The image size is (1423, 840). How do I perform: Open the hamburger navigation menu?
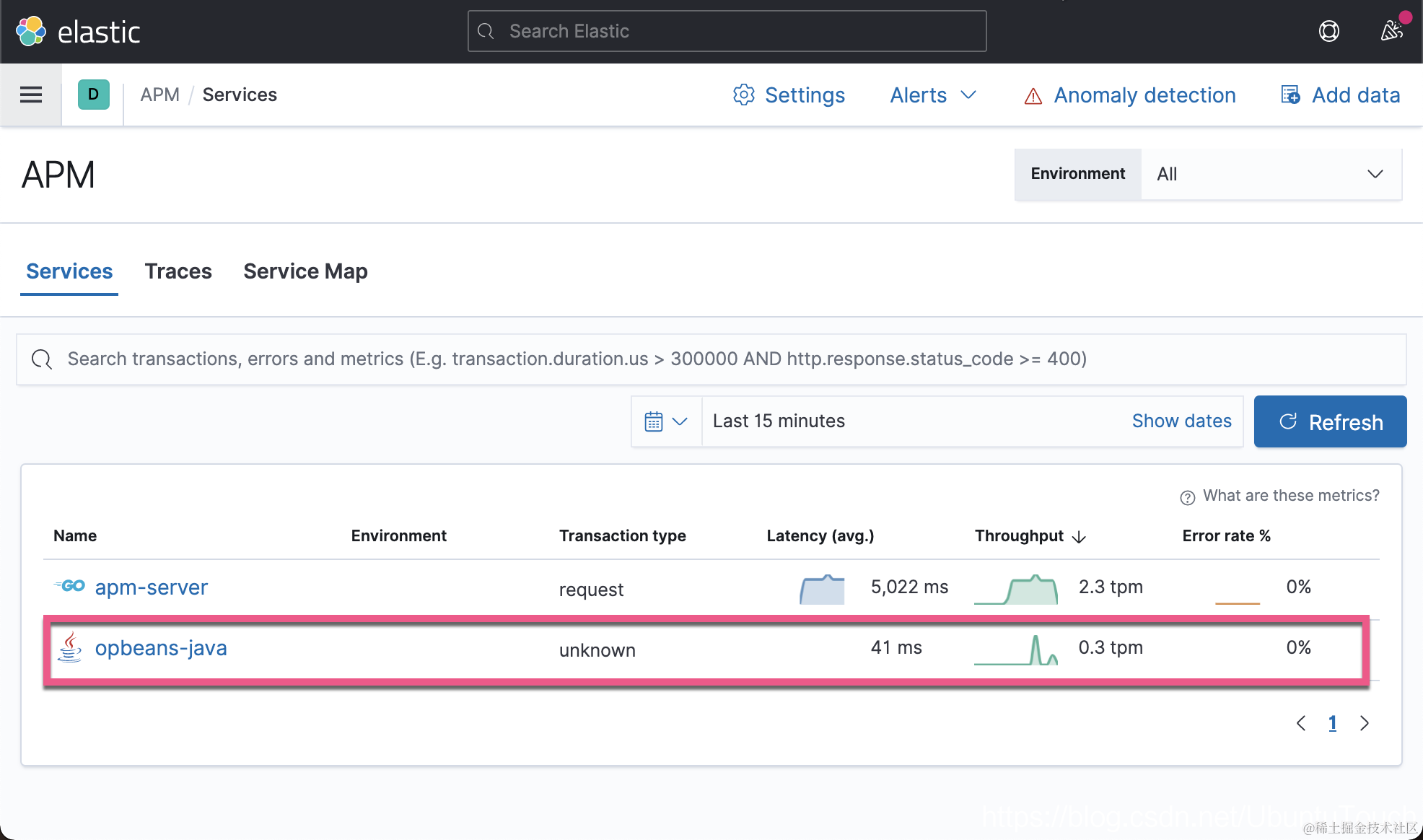30,95
